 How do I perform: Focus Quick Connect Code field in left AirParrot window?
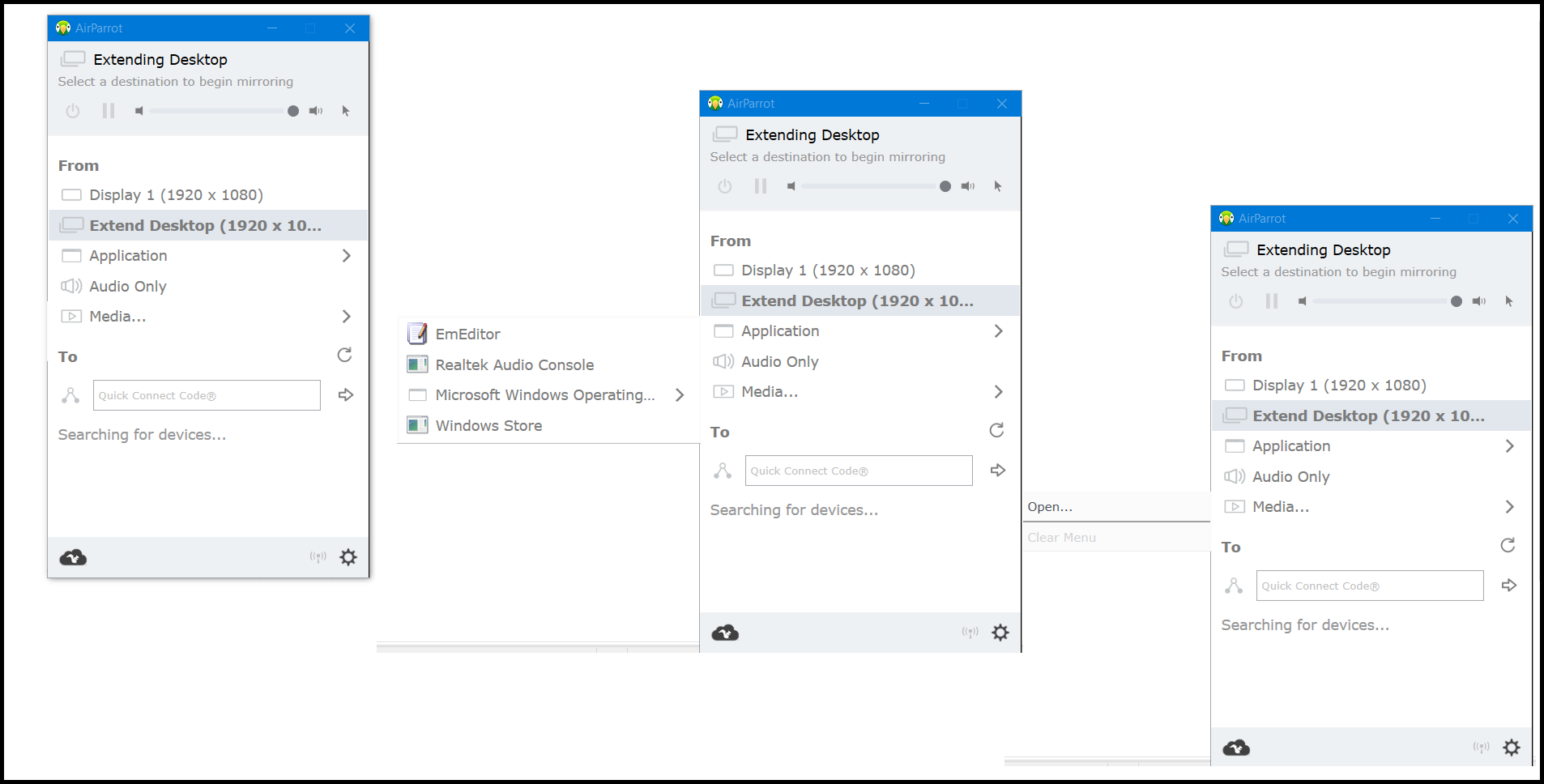(x=207, y=395)
